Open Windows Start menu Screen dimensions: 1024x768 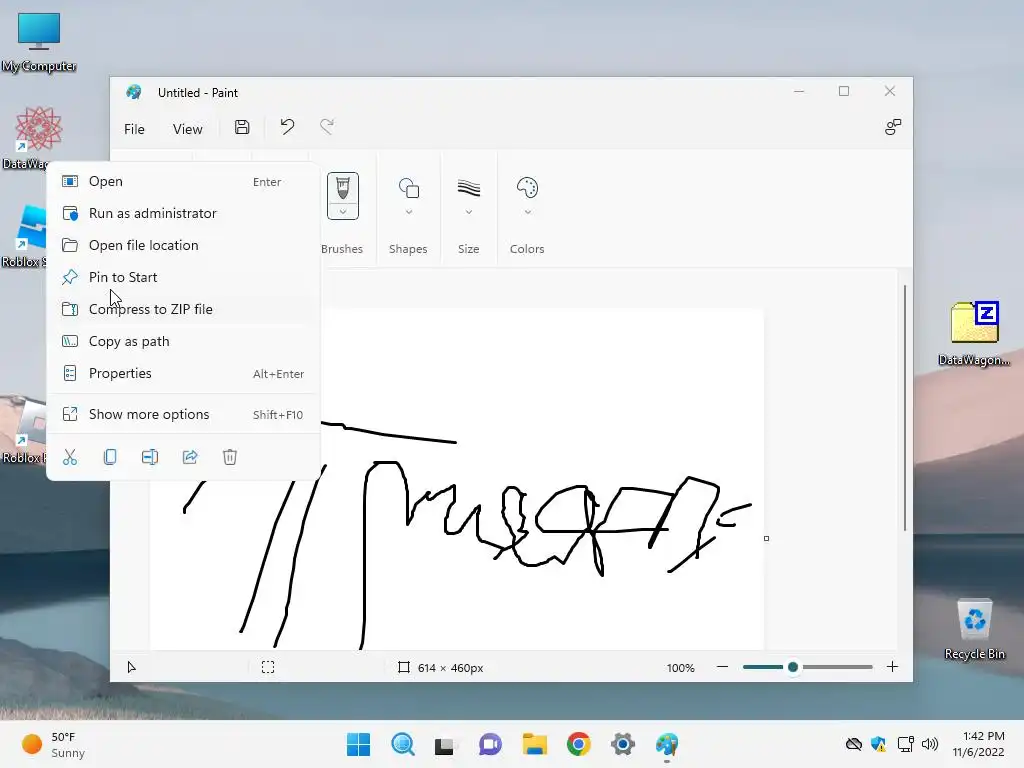pyautogui.click(x=358, y=744)
